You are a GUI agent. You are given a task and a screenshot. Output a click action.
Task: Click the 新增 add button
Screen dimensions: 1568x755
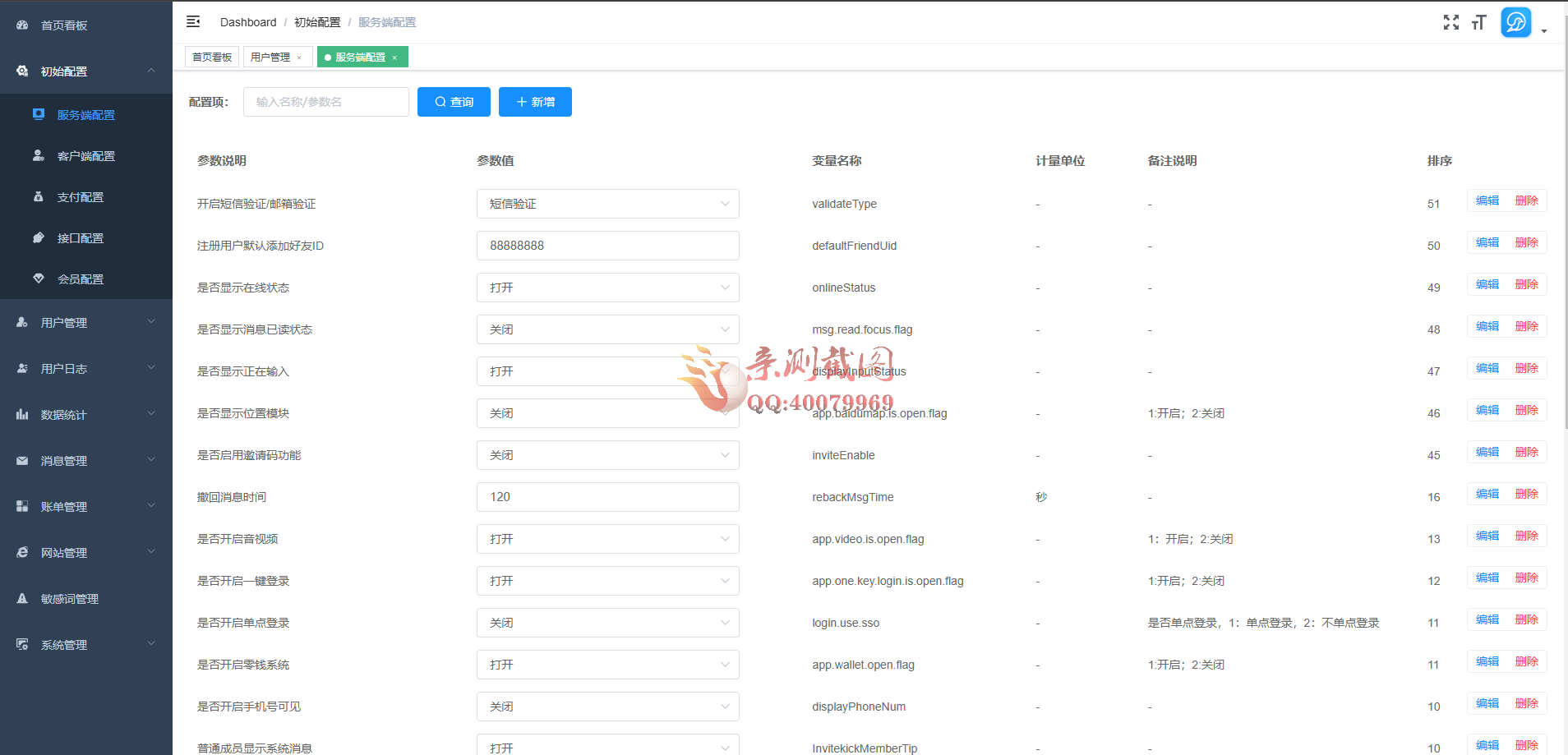pos(535,102)
